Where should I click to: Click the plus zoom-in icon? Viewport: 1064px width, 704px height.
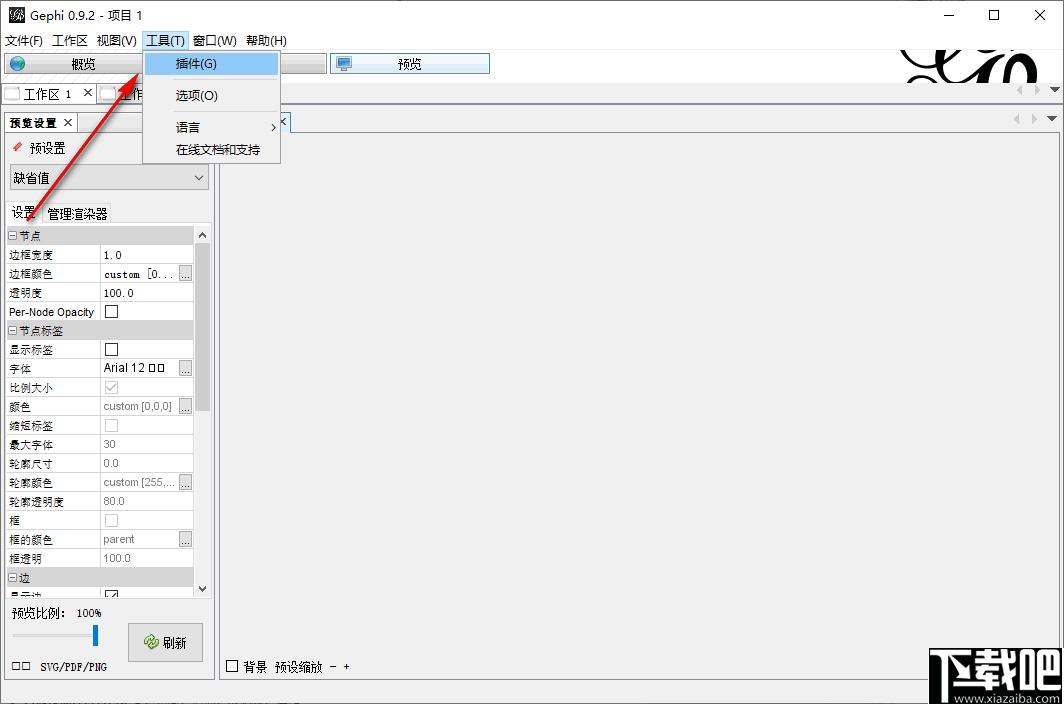347,667
